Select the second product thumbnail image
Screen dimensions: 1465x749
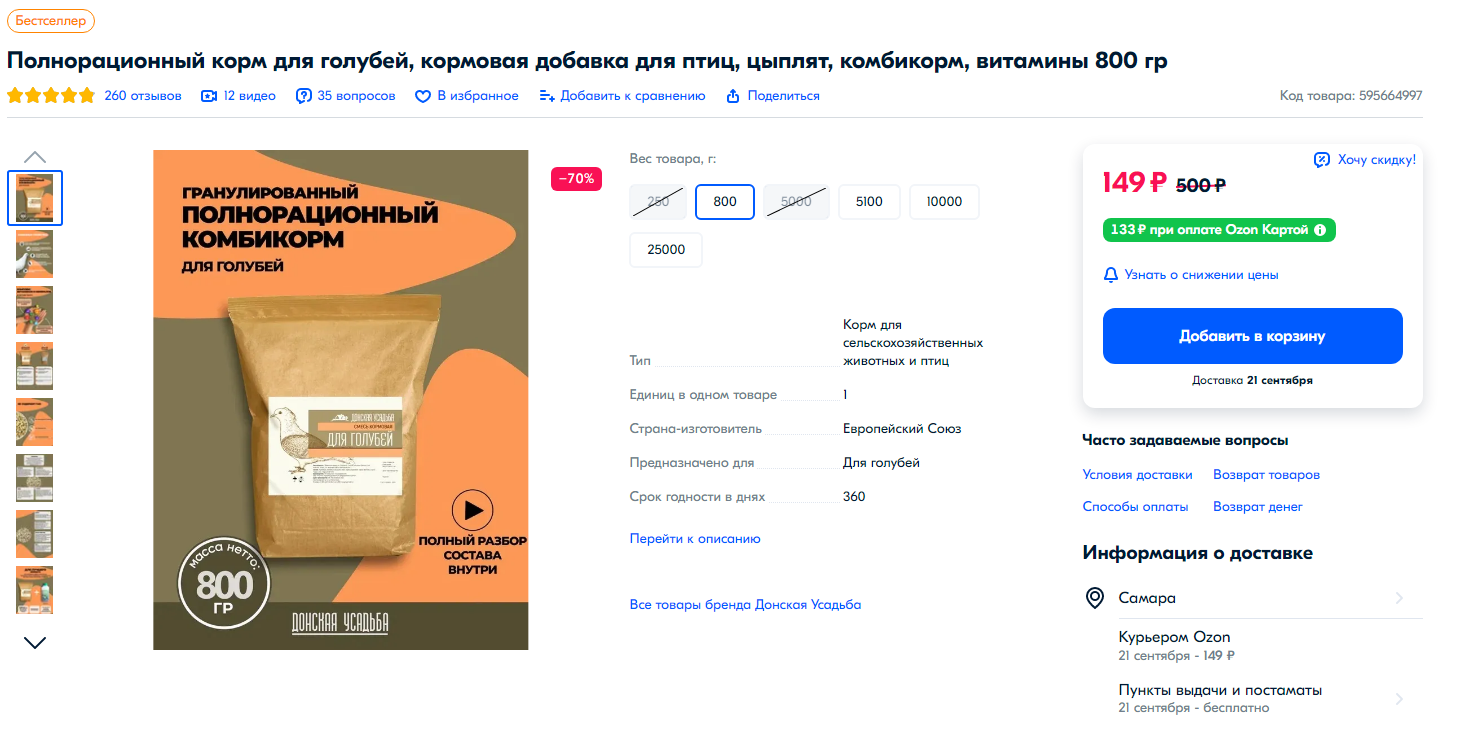click(x=35, y=254)
